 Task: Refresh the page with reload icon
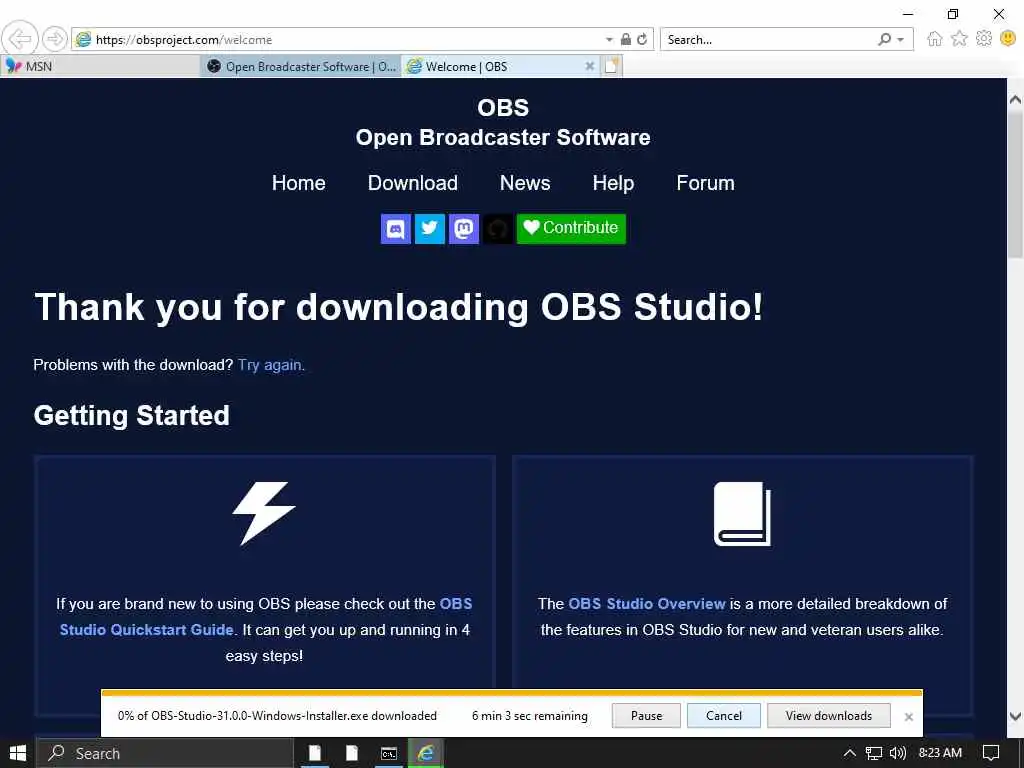pyautogui.click(x=642, y=39)
